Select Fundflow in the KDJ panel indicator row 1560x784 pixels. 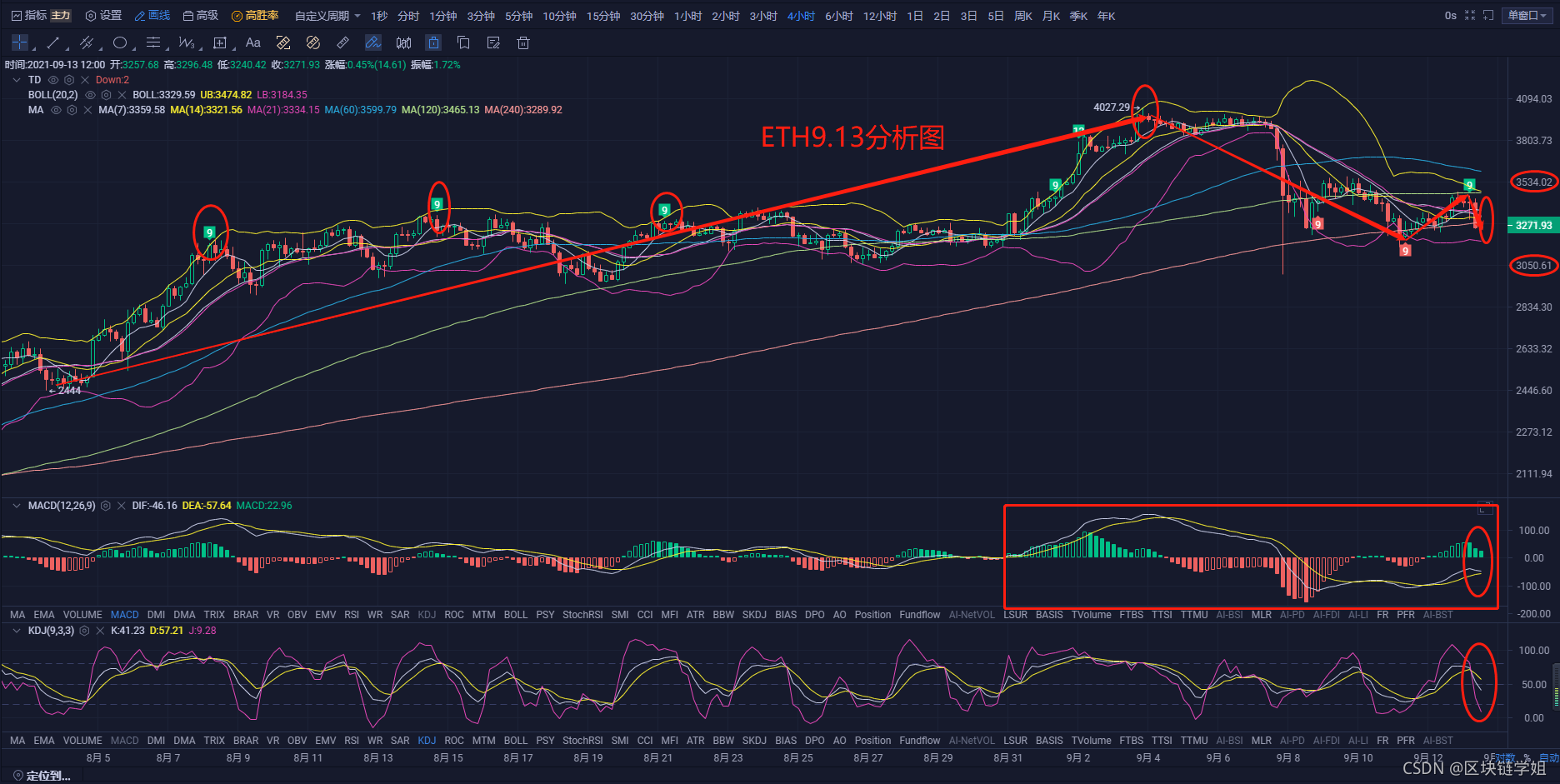click(920, 741)
